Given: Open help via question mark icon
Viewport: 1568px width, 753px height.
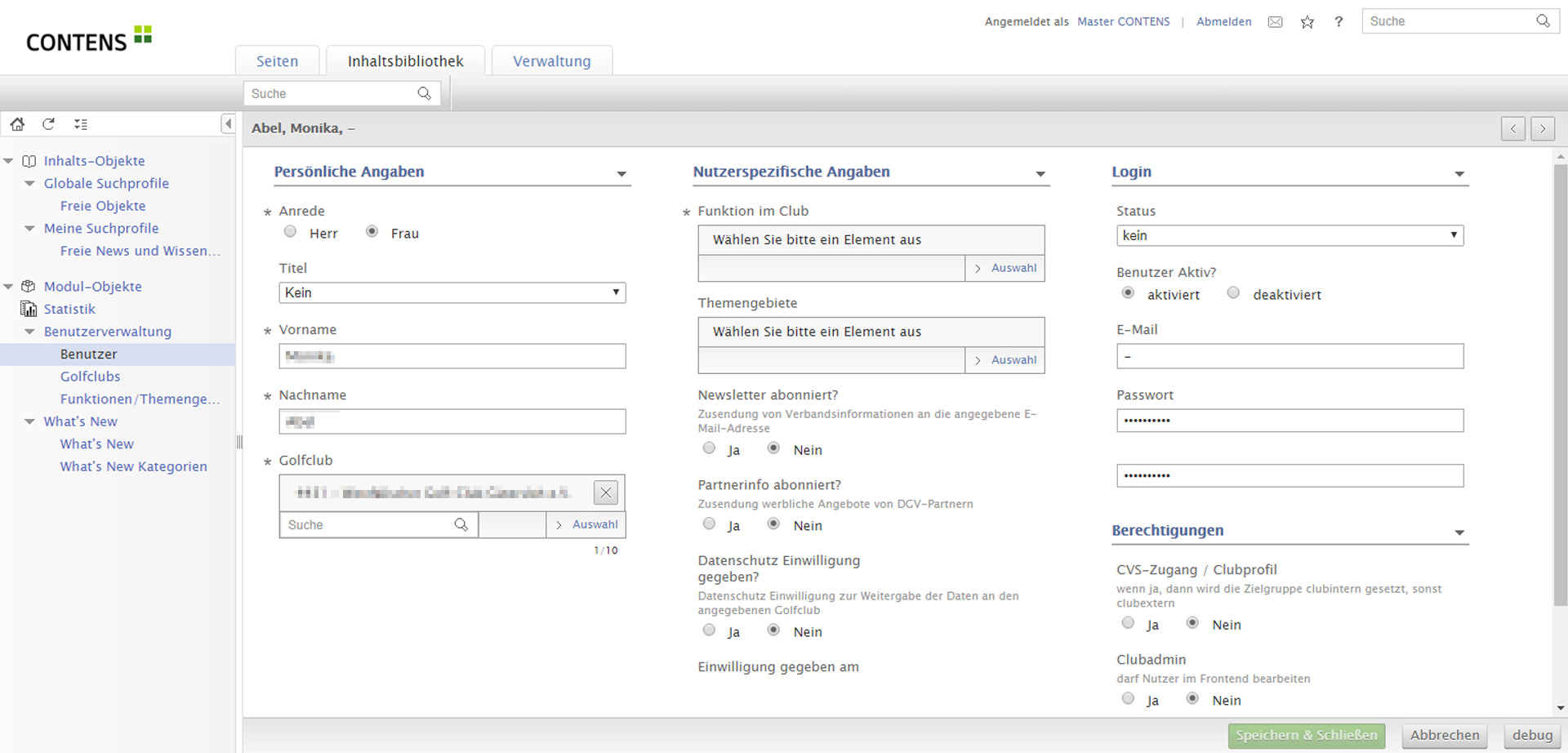Looking at the screenshot, I should 1339,22.
